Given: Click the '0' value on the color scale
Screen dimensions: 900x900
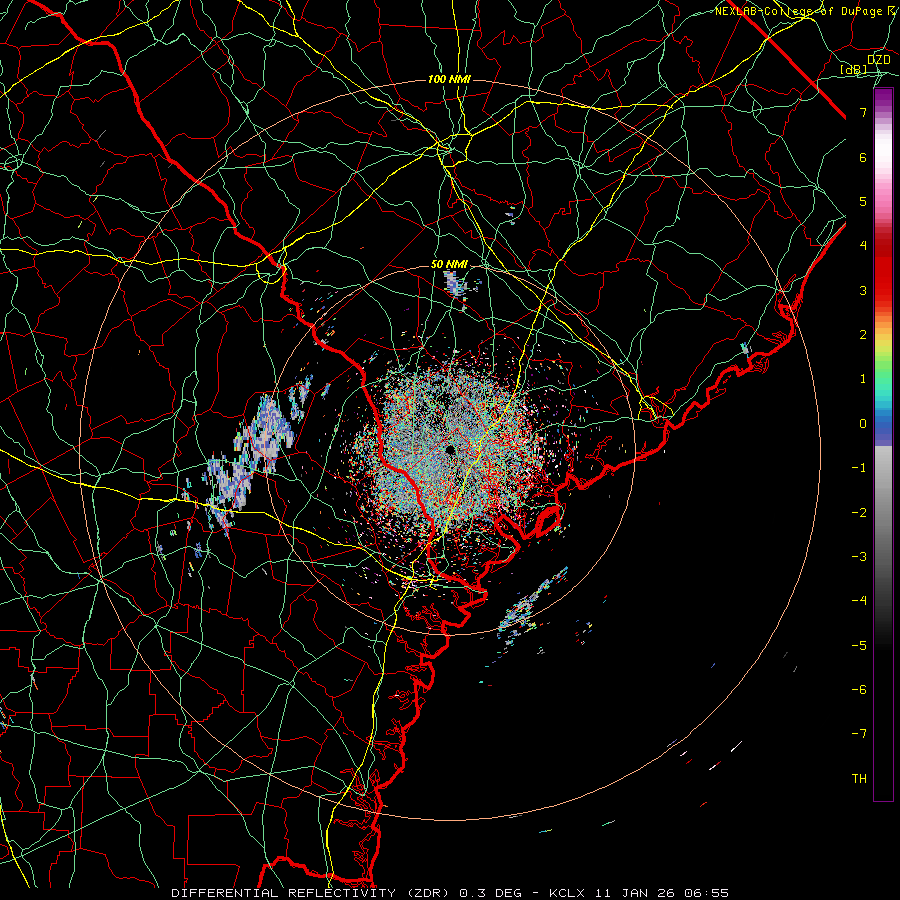Looking at the screenshot, I should click(x=863, y=424).
